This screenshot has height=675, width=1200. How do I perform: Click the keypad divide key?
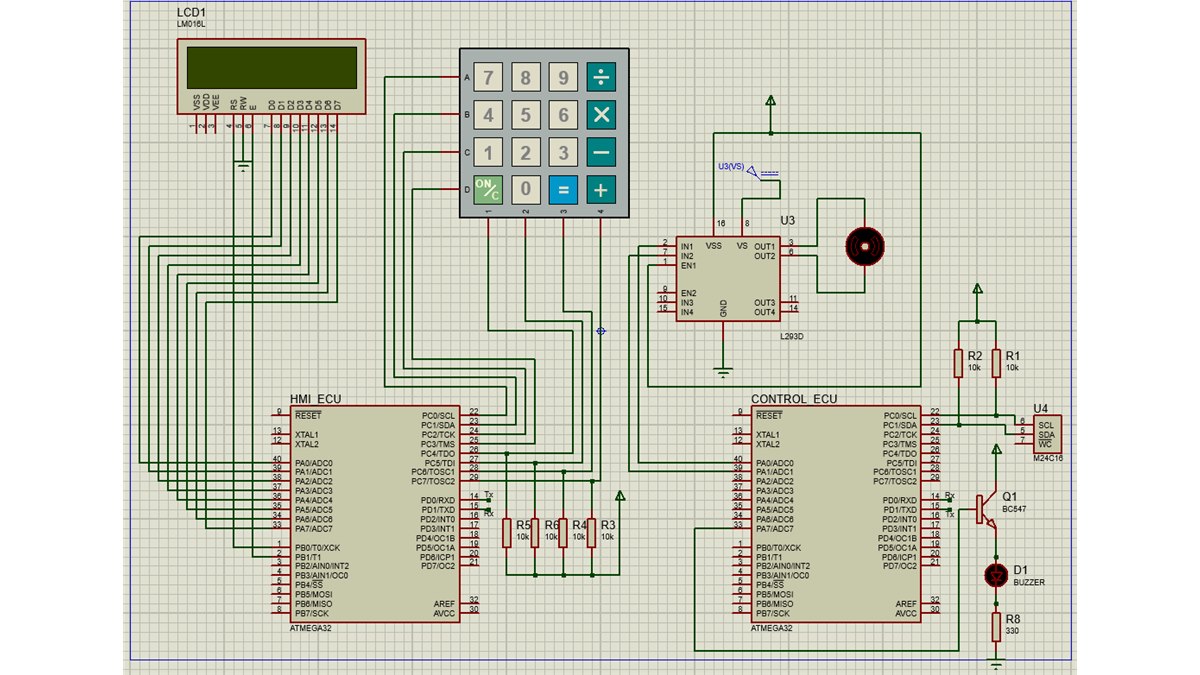pos(601,78)
